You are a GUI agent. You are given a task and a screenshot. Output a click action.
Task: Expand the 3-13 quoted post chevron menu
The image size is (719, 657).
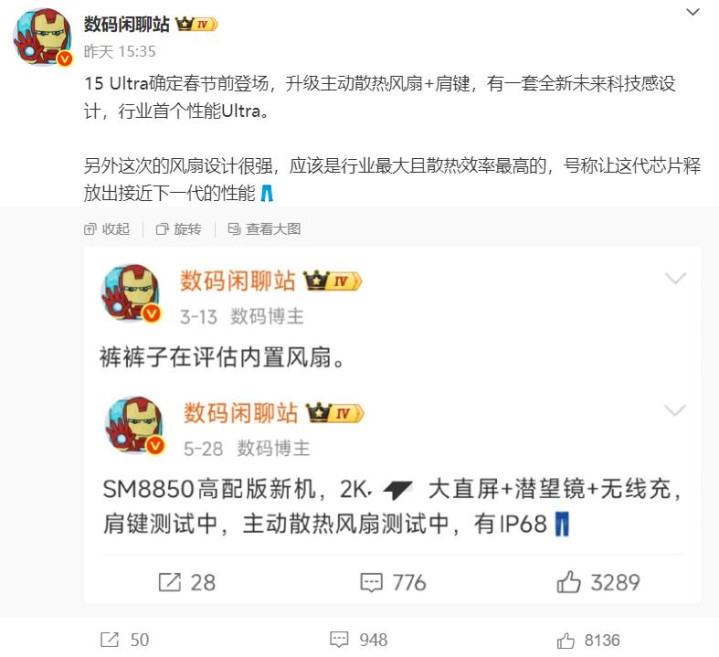pos(675,278)
